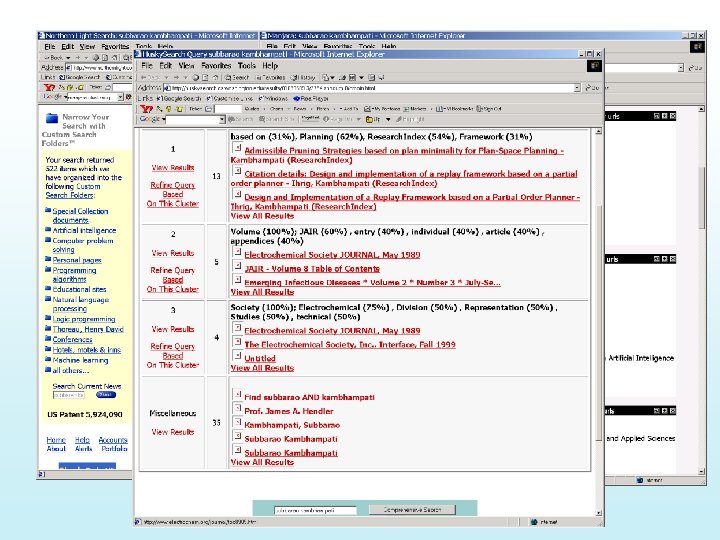Click Electrochemical Society Interface, Fall 1999 link
Screen dimensions: 720x540
pos(350,344)
